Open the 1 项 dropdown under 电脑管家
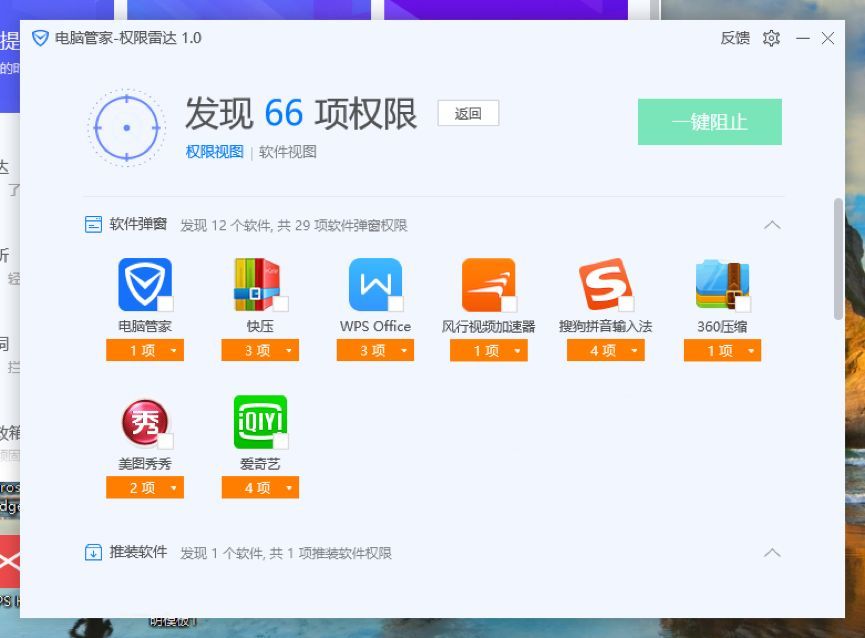The width and height of the screenshot is (865, 638). 145,350
